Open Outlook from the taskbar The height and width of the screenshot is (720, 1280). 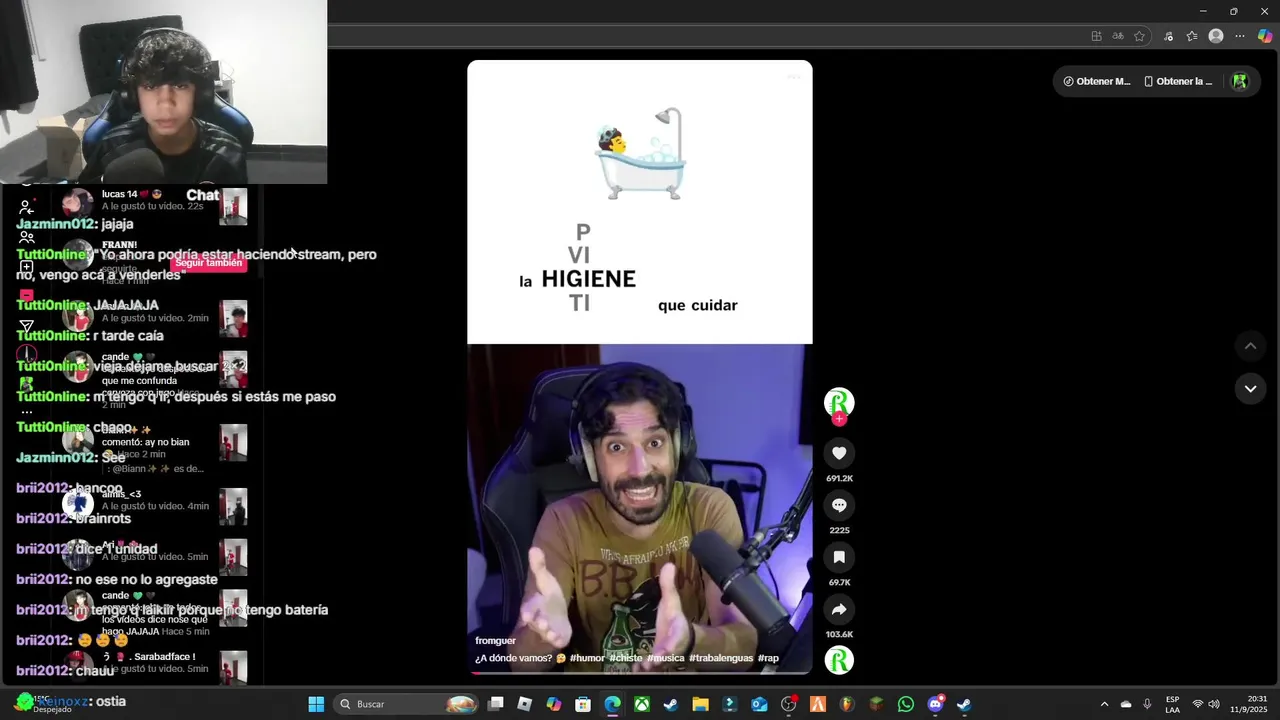pos(759,704)
